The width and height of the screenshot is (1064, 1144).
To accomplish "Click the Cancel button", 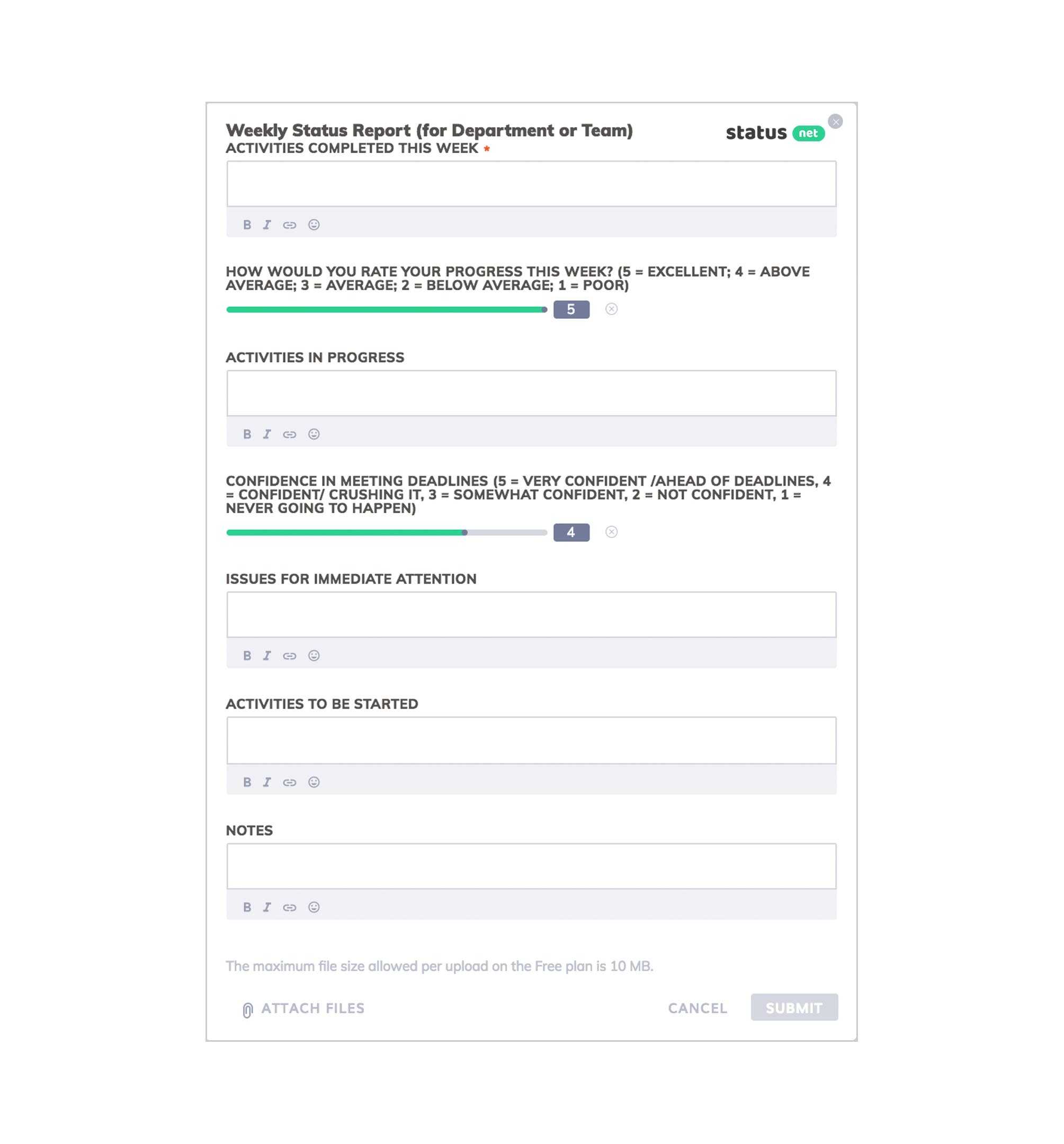I will (697, 1007).
